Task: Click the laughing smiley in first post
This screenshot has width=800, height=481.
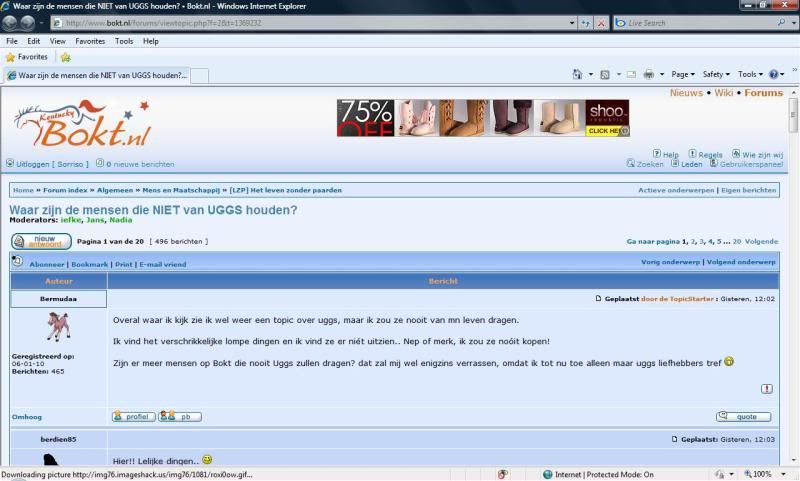Action: (729, 362)
